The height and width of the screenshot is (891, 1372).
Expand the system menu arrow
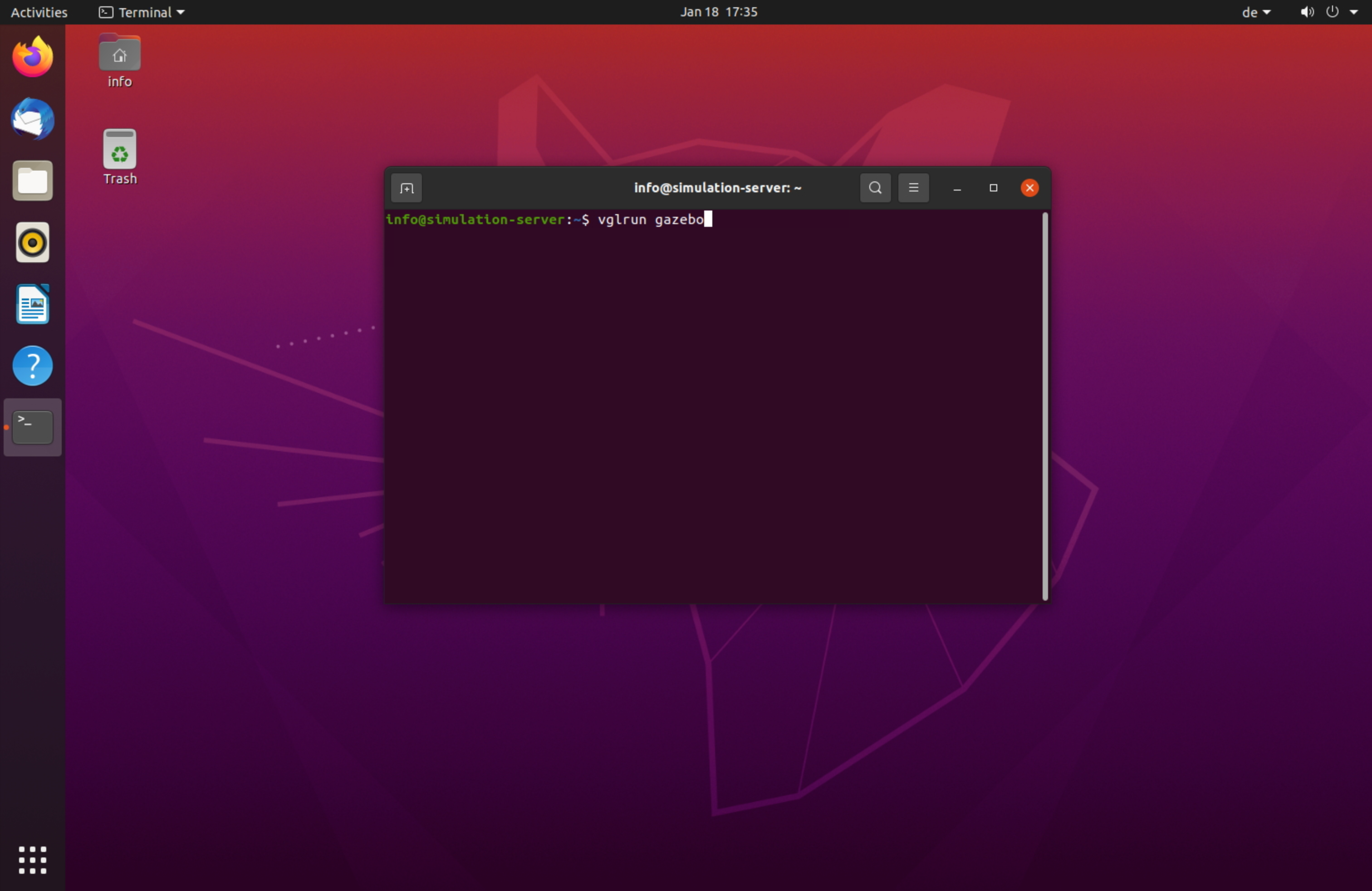pyautogui.click(x=1354, y=12)
